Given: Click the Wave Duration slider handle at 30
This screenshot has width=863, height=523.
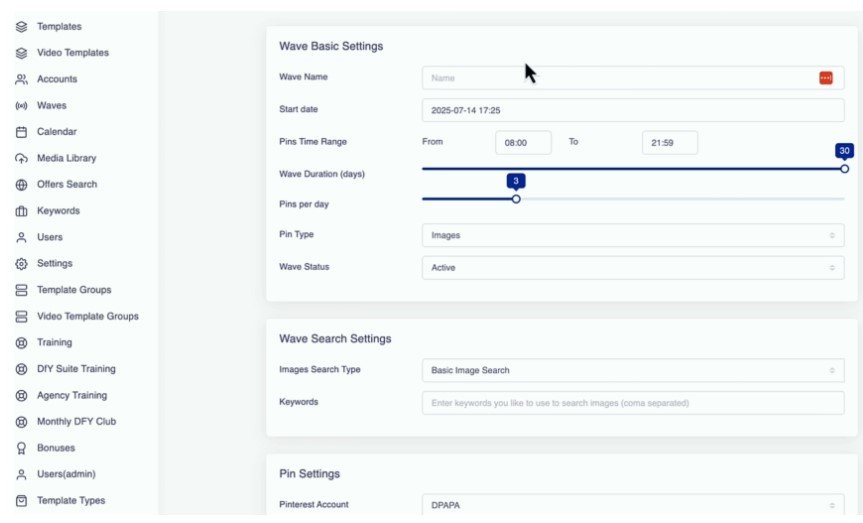Looking at the screenshot, I should 844,169.
